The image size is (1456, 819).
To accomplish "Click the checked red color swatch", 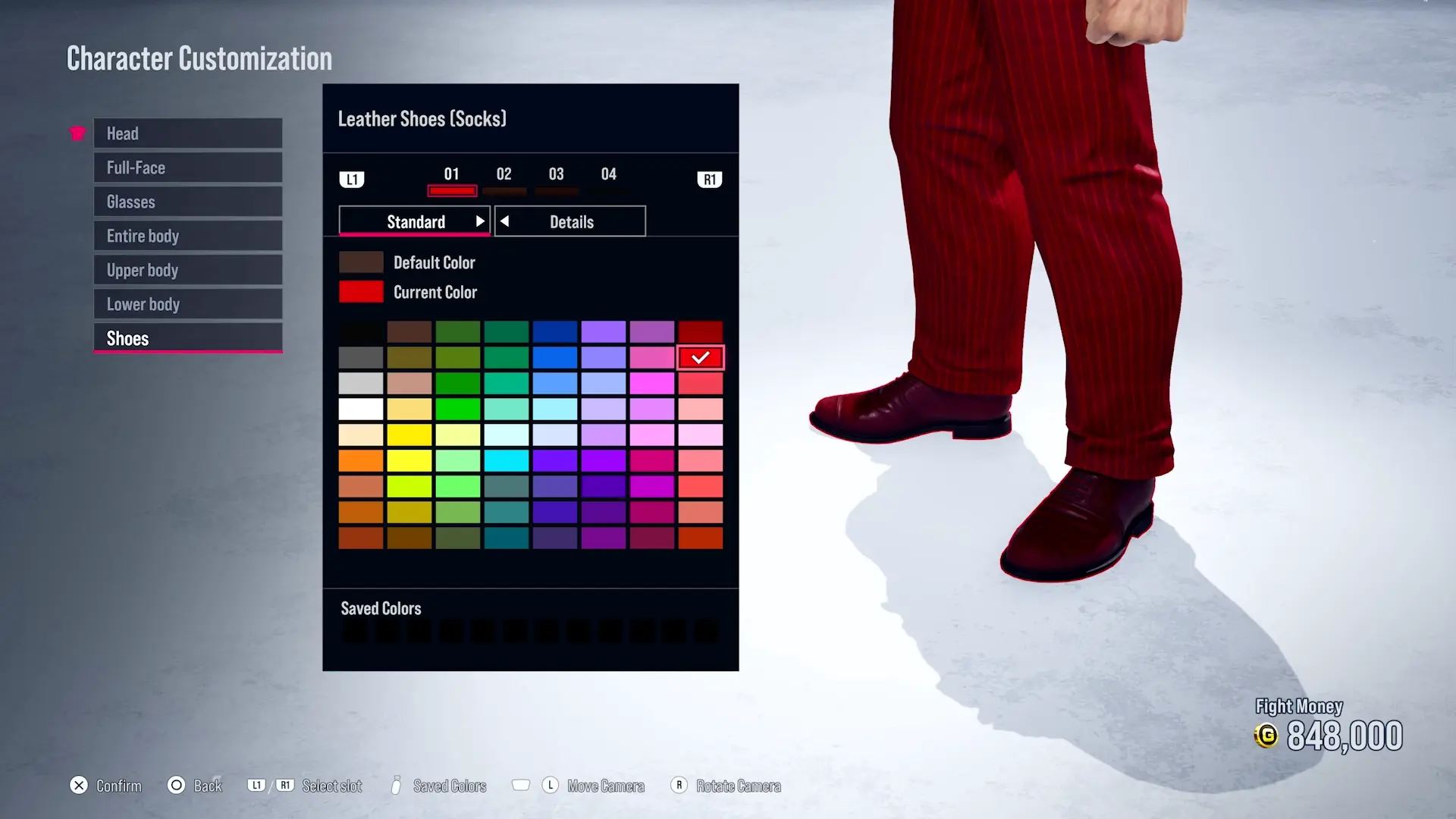I will pos(700,357).
